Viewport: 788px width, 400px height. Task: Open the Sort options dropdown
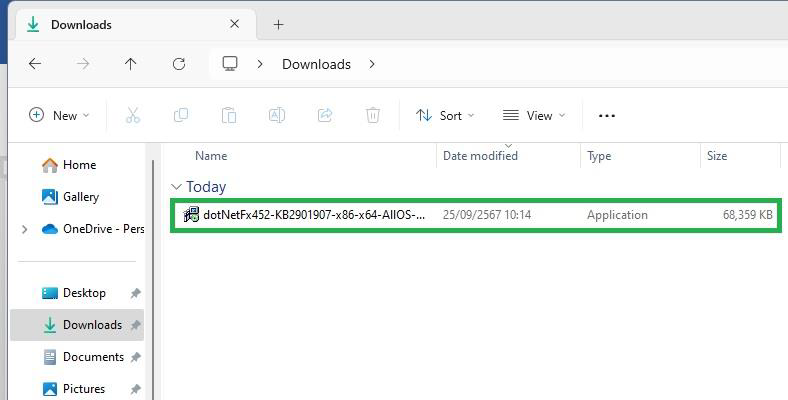pos(445,116)
